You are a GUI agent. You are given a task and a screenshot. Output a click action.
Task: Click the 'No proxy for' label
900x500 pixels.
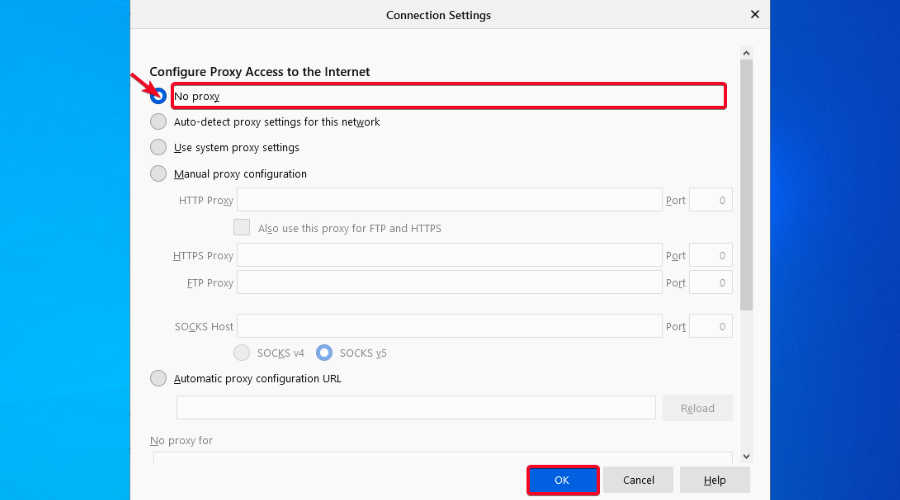(x=181, y=440)
